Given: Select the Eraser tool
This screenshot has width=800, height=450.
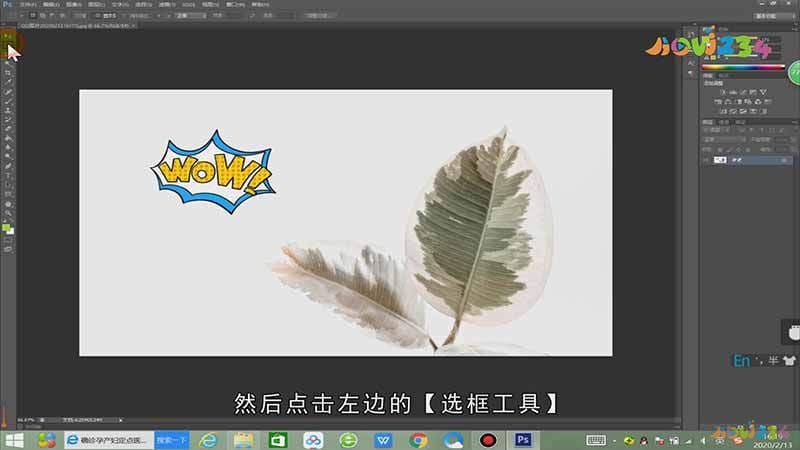Looking at the screenshot, I should [x=8, y=129].
